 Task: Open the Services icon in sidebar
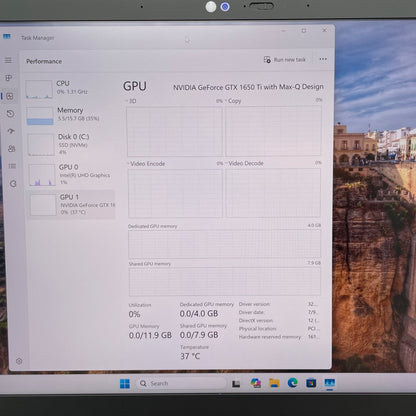[x=13, y=183]
